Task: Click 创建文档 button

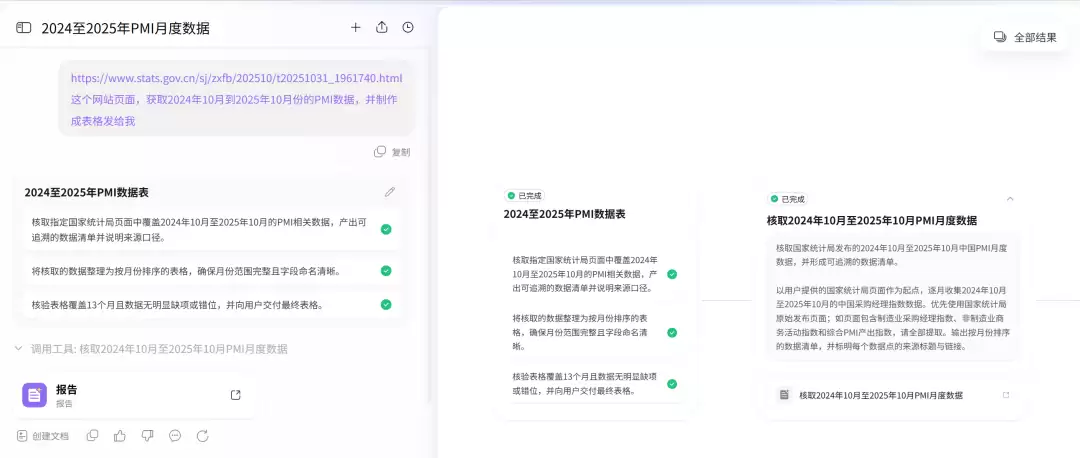Action: click(x=43, y=436)
